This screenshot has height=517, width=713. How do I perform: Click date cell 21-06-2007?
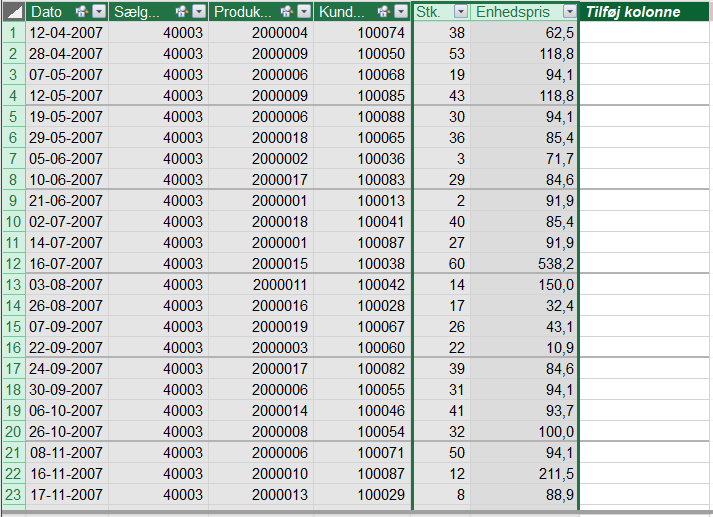pyautogui.click(x=67, y=201)
